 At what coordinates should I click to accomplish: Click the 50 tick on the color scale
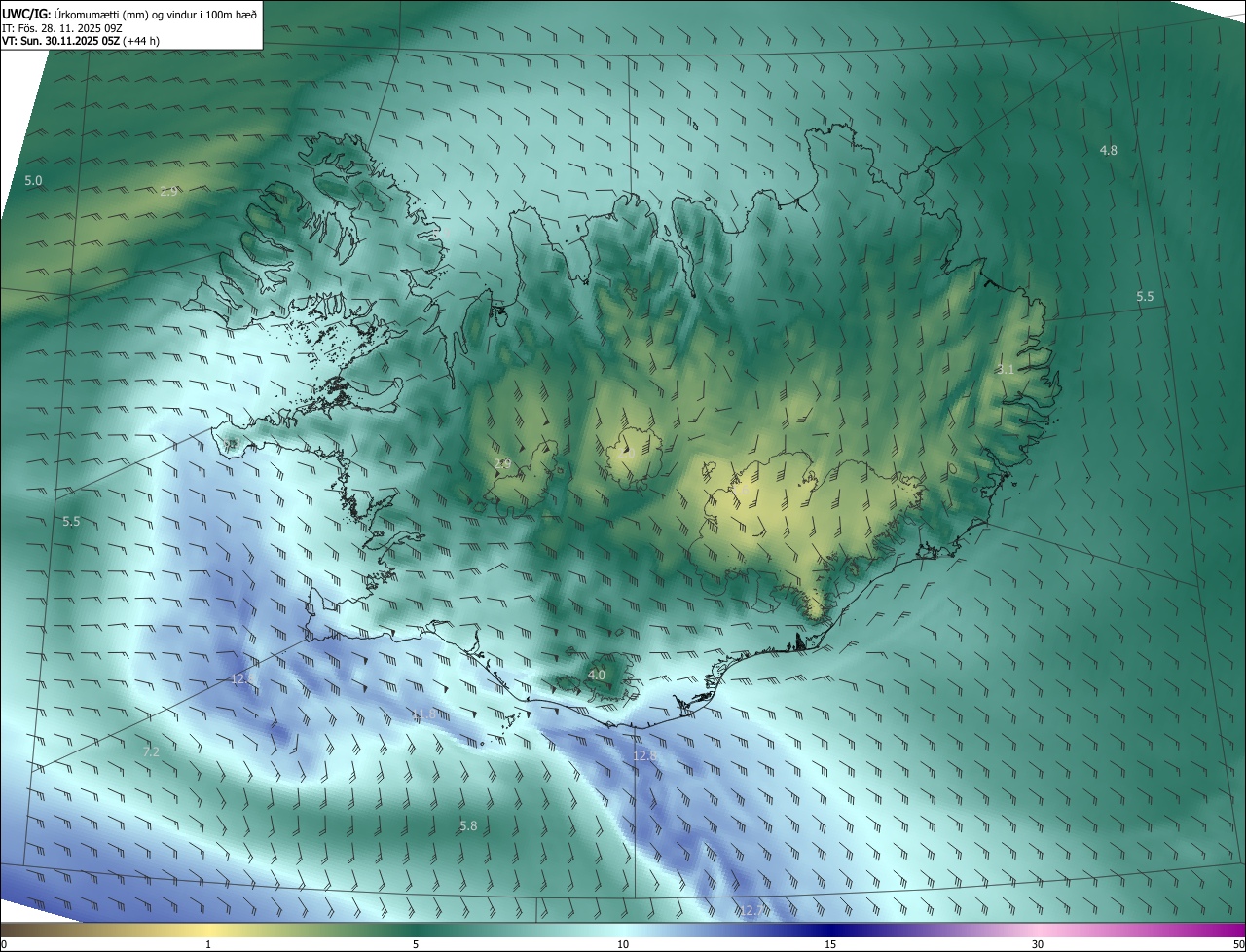(x=1238, y=945)
